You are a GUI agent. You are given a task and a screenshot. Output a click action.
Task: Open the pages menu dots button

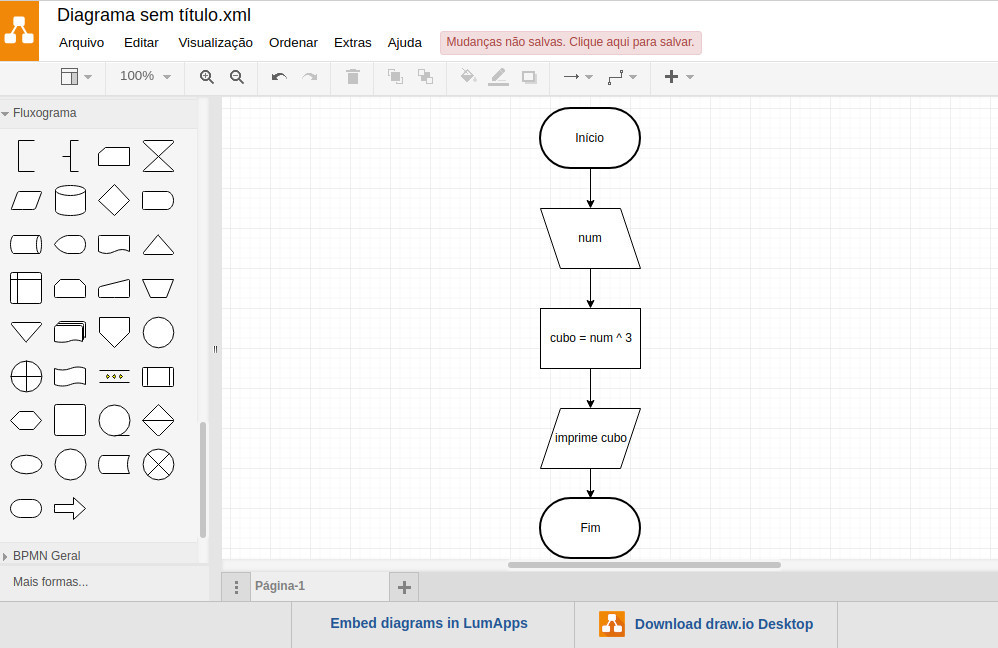[236, 587]
